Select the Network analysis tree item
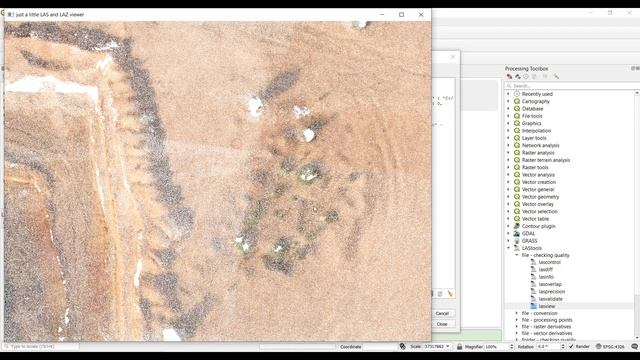This screenshot has width=640, height=360. point(540,145)
